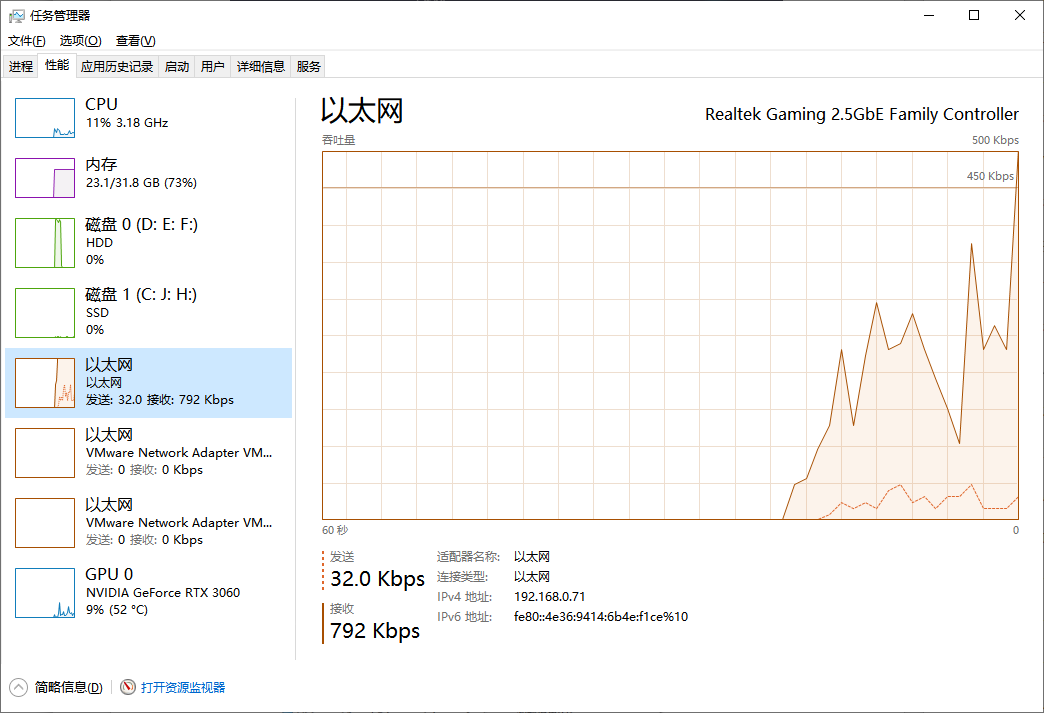
Task: Open the 打开资源监视器 link
Action: (183, 687)
